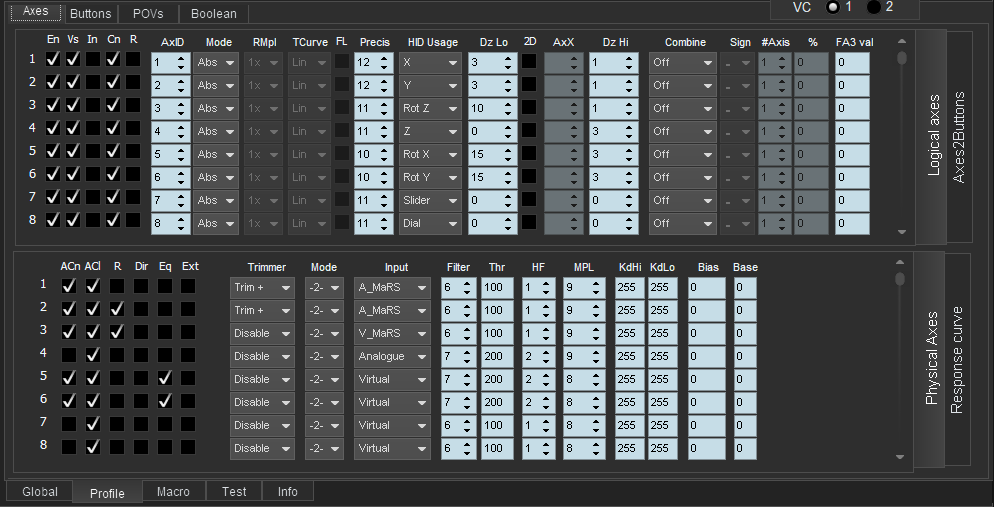The width and height of the screenshot is (994, 507).
Task: Increase HF value for physical axis 5
Action: coord(546,375)
